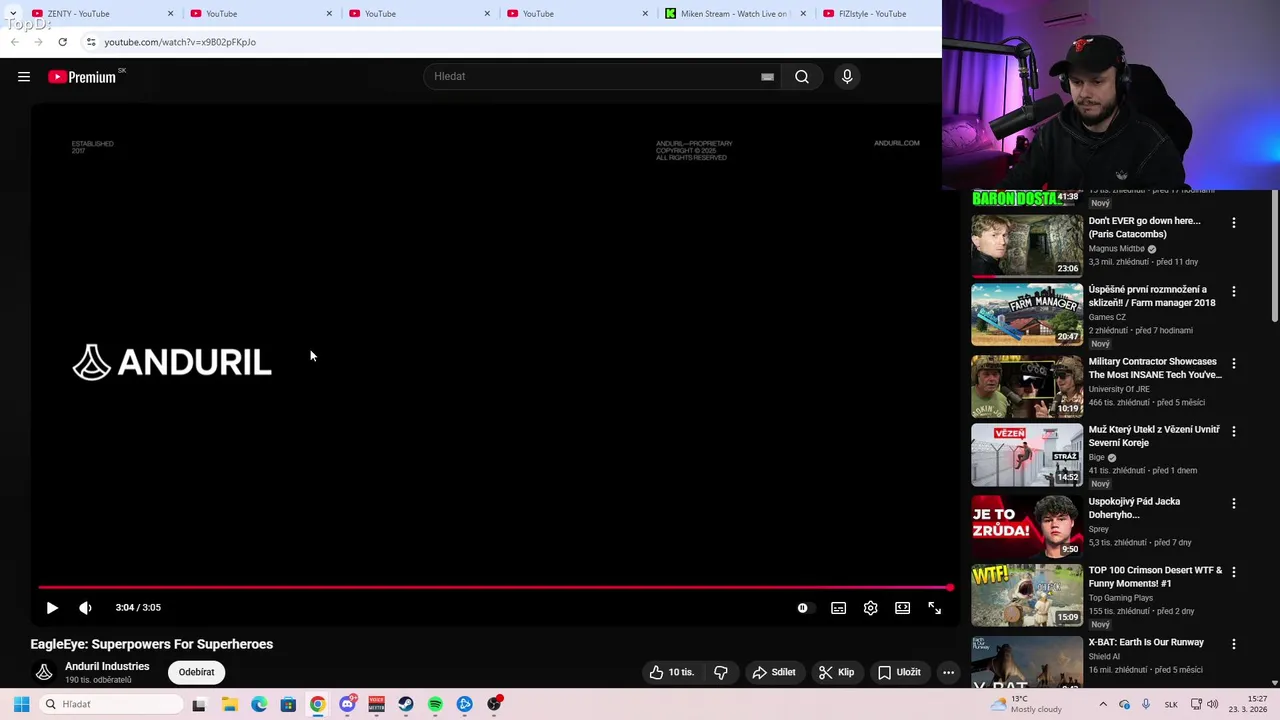Open the YouTube hamburger guide menu
This screenshot has width=1280, height=720.
pos(24,77)
